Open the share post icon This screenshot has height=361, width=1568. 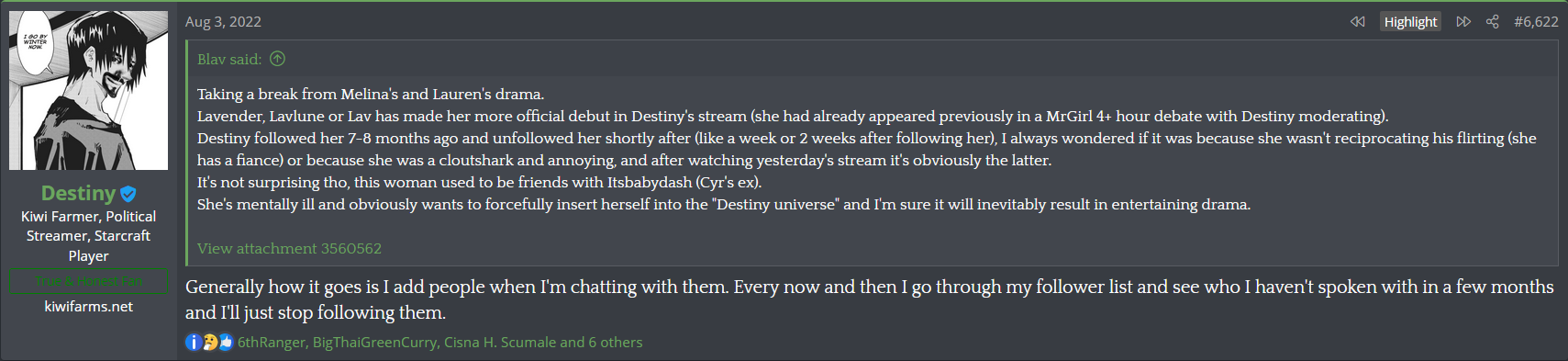coord(1493,21)
